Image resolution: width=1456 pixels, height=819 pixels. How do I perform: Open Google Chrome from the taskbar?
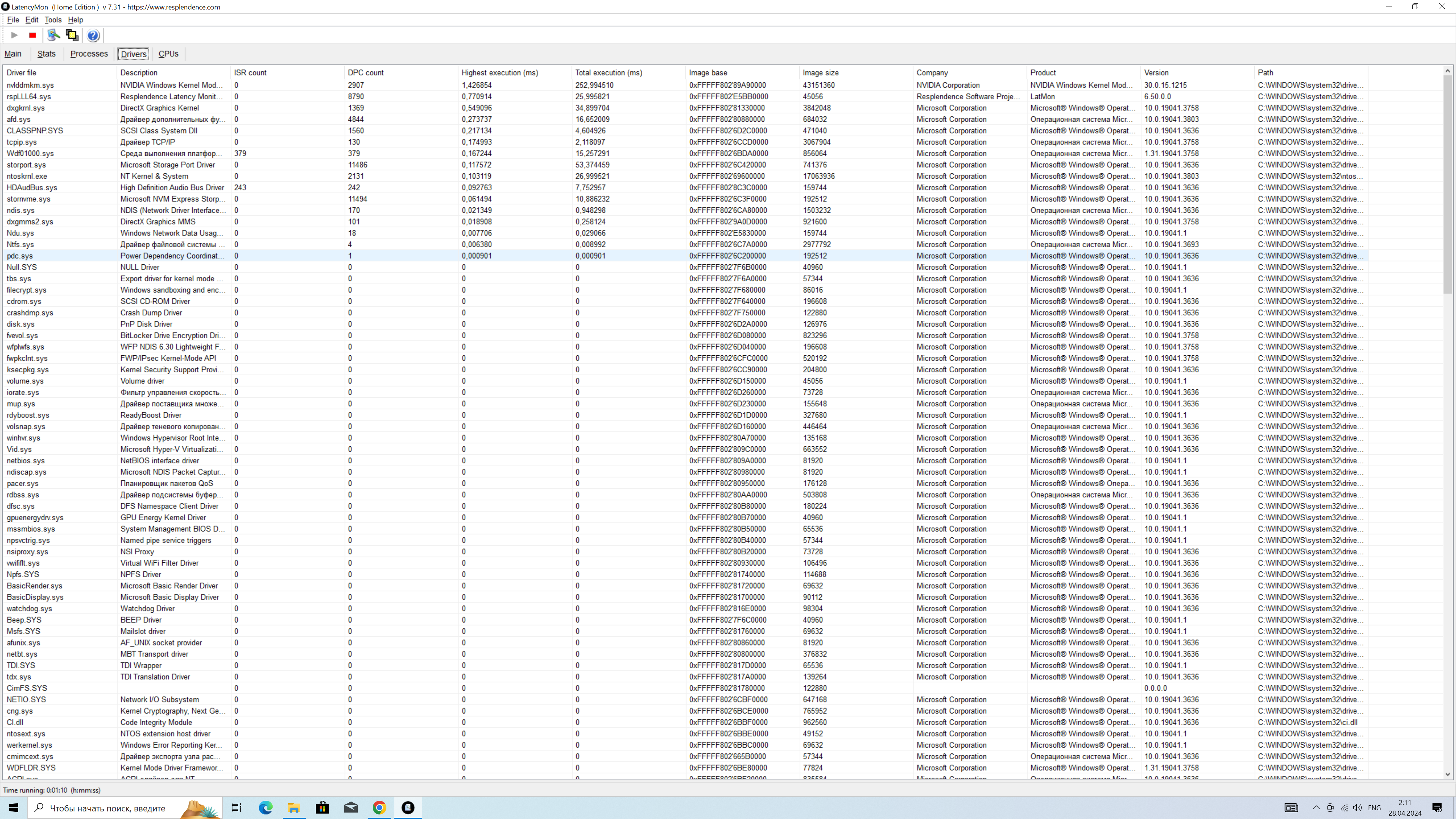379,808
